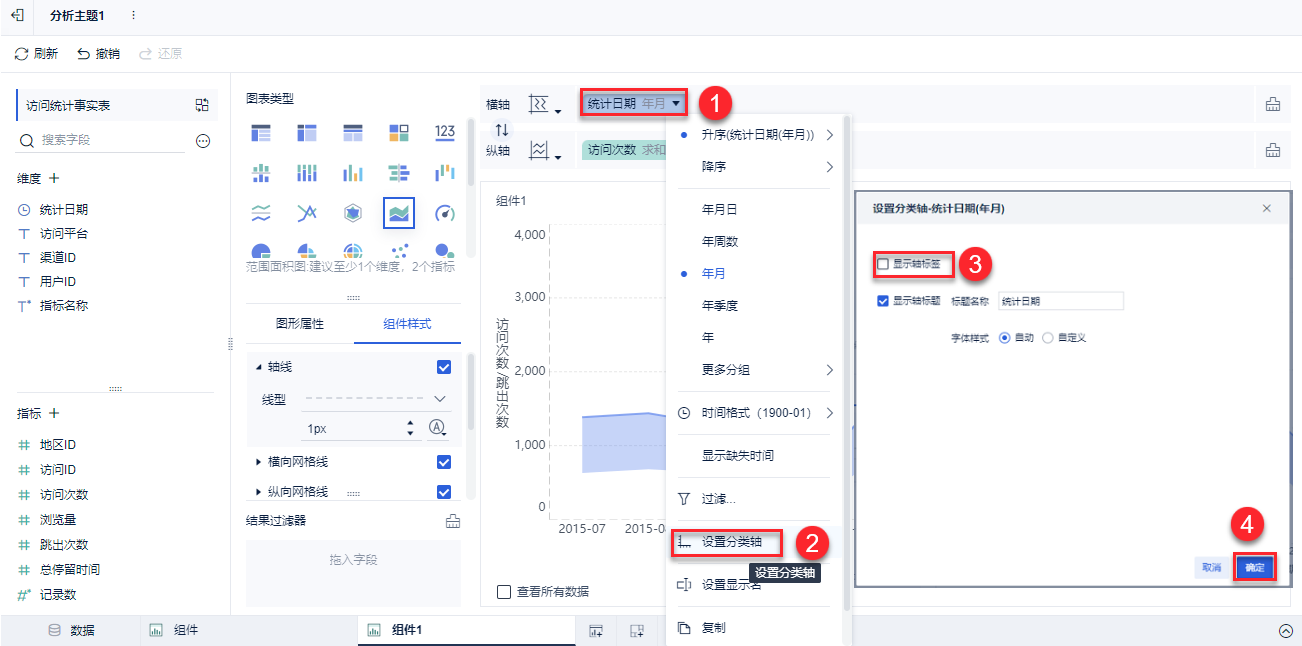
Task: Select the 访问平台 dimension field
Action: [64, 234]
